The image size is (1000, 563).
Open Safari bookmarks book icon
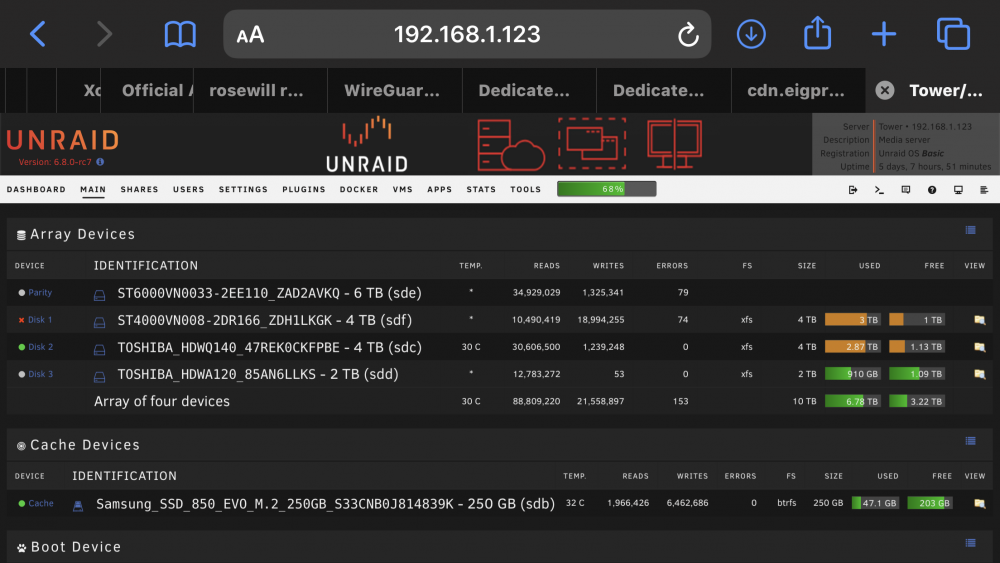point(180,34)
